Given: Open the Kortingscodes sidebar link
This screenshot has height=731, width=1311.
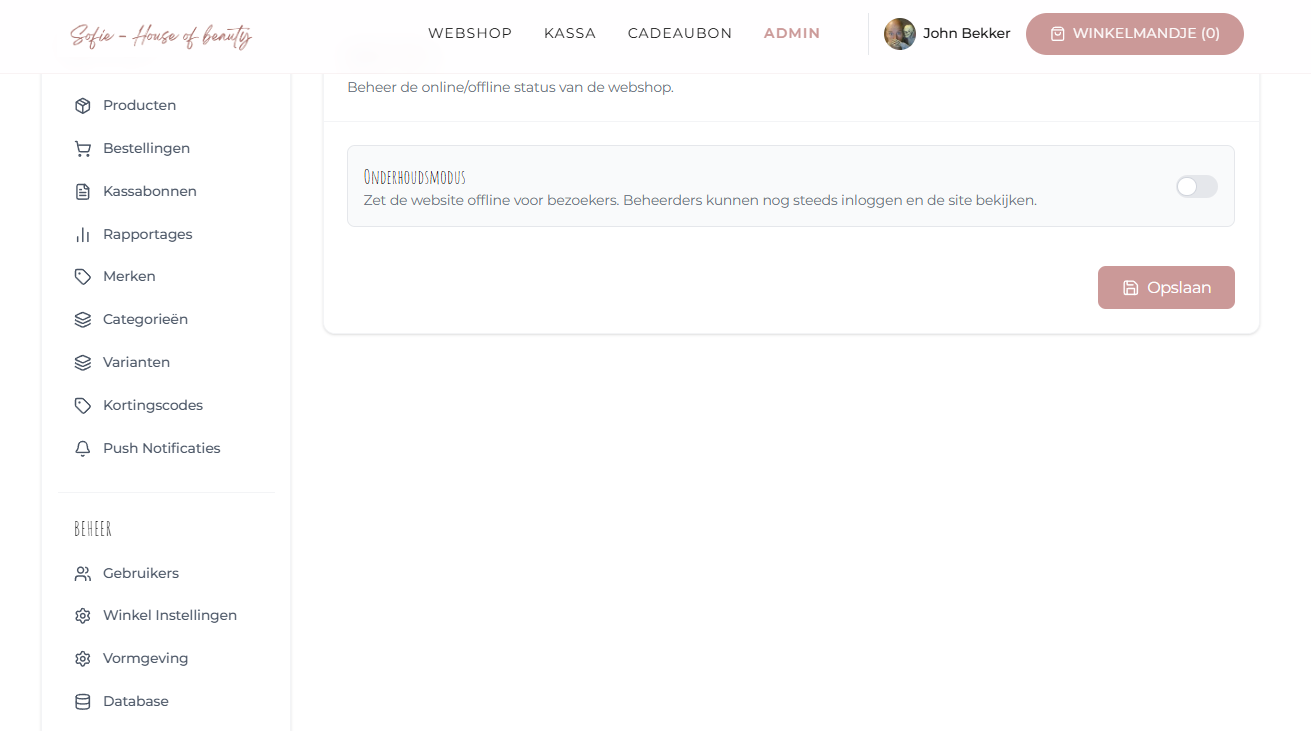Looking at the screenshot, I should (x=152, y=405).
